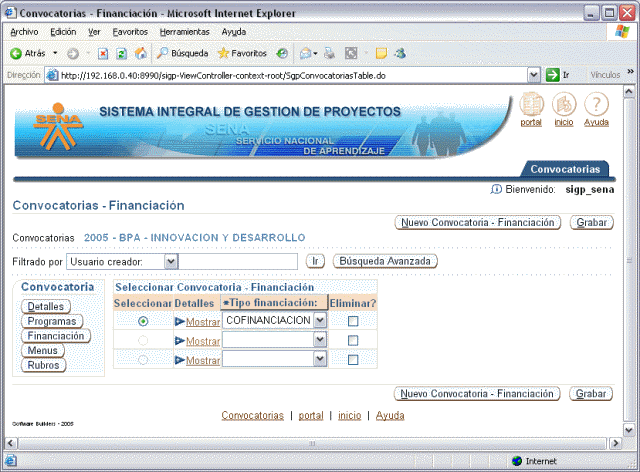
Task: Open the Ver menu
Action: tap(94, 32)
